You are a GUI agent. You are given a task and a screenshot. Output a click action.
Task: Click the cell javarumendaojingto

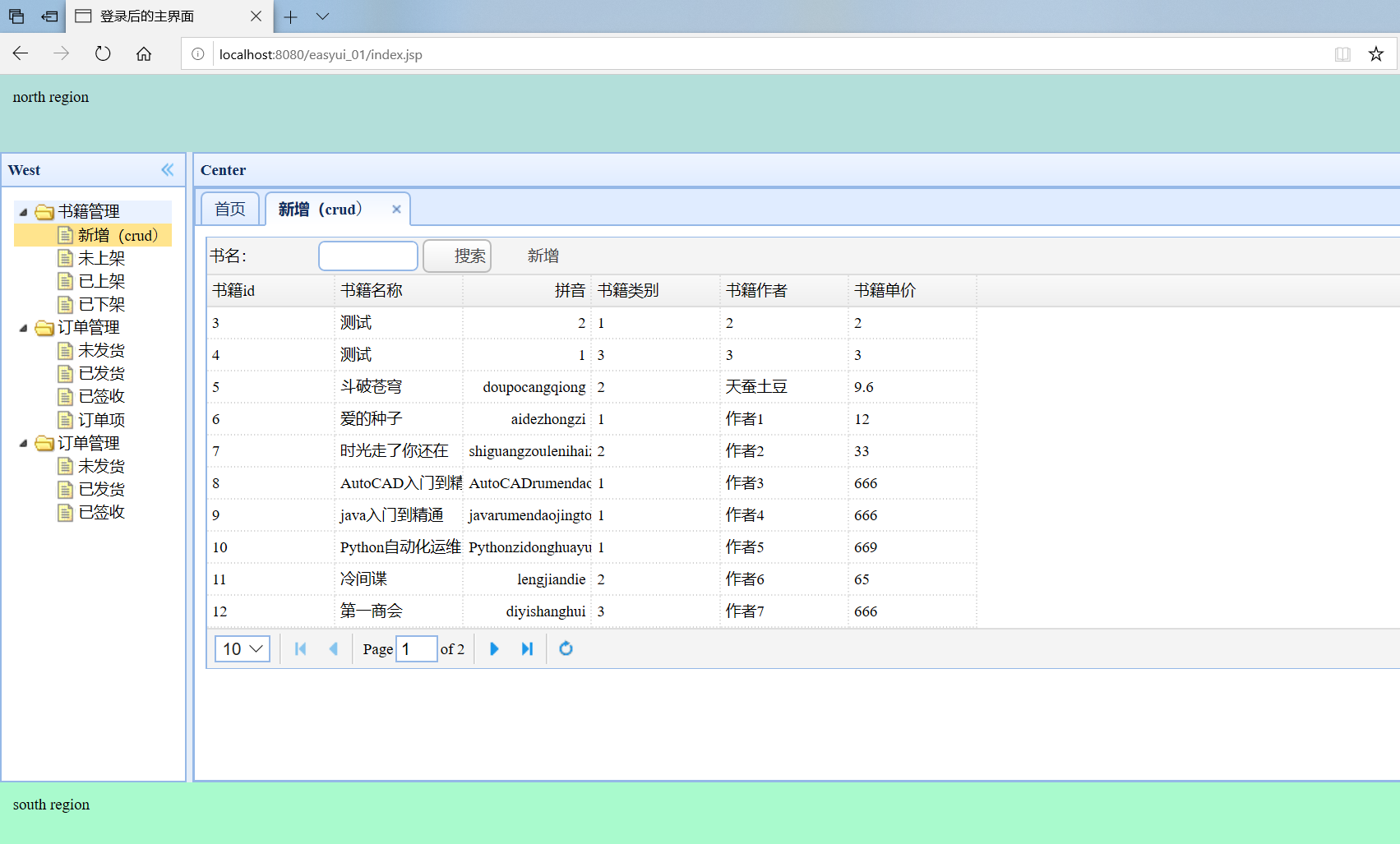(527, 515)
